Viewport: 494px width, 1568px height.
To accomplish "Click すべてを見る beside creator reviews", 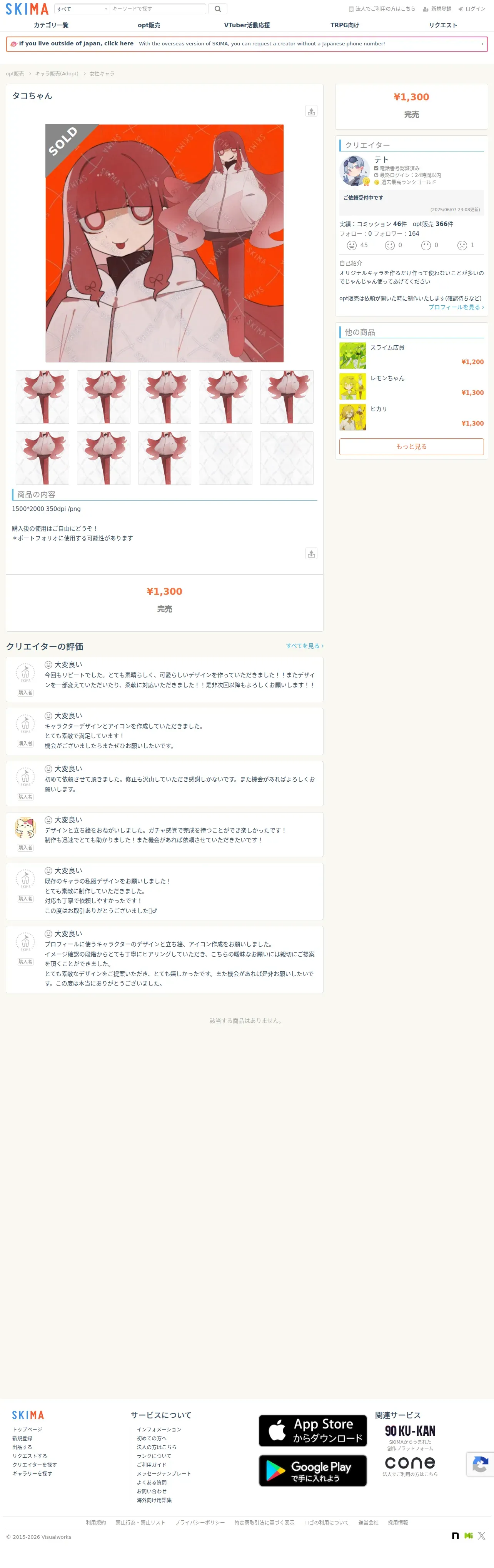I will click(x=305, y=646).
